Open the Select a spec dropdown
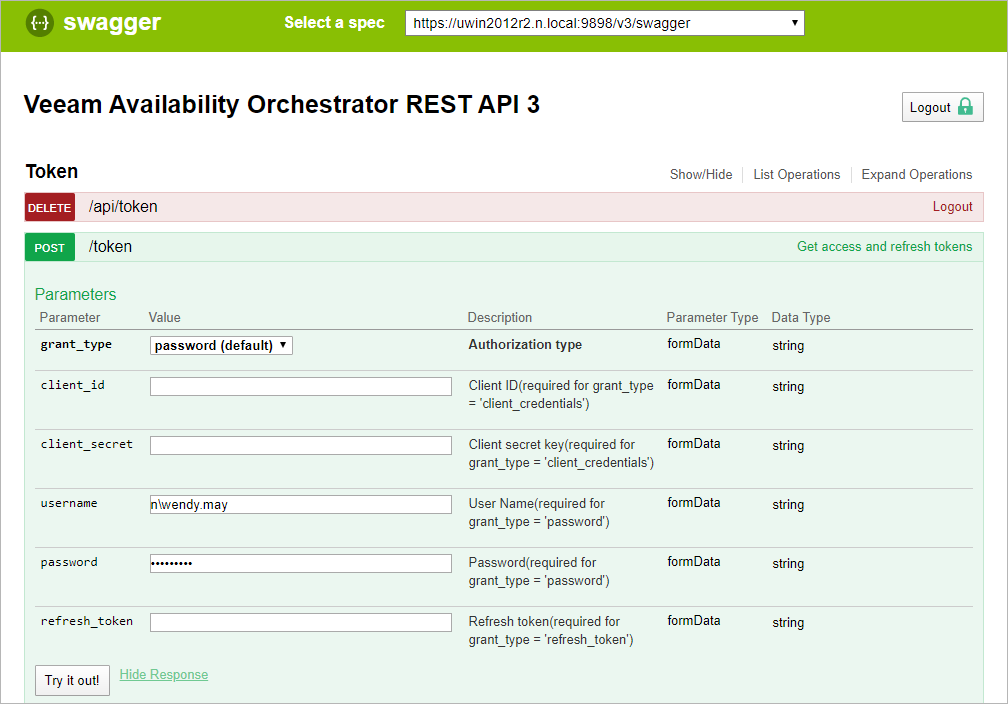This screenshot has height=704, width=1008. point(604,23)
